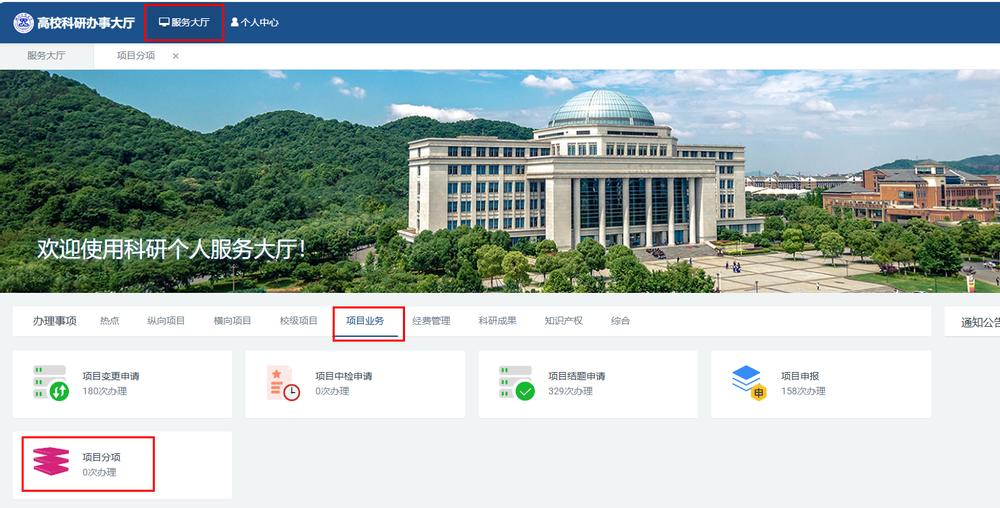Click the 个人中心 user icon
The height and width of the screenshot is (508, 1000).
[x=235, y=22]
